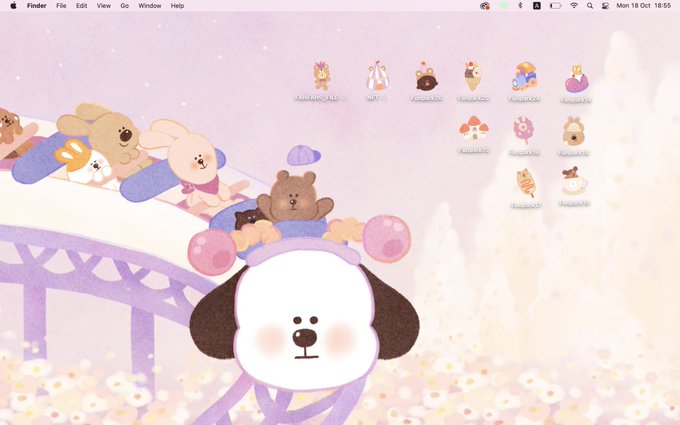The height and width of the screenshot is (425, 680).
Task: Click the battery status icon
Action: [x=556, y=6]
